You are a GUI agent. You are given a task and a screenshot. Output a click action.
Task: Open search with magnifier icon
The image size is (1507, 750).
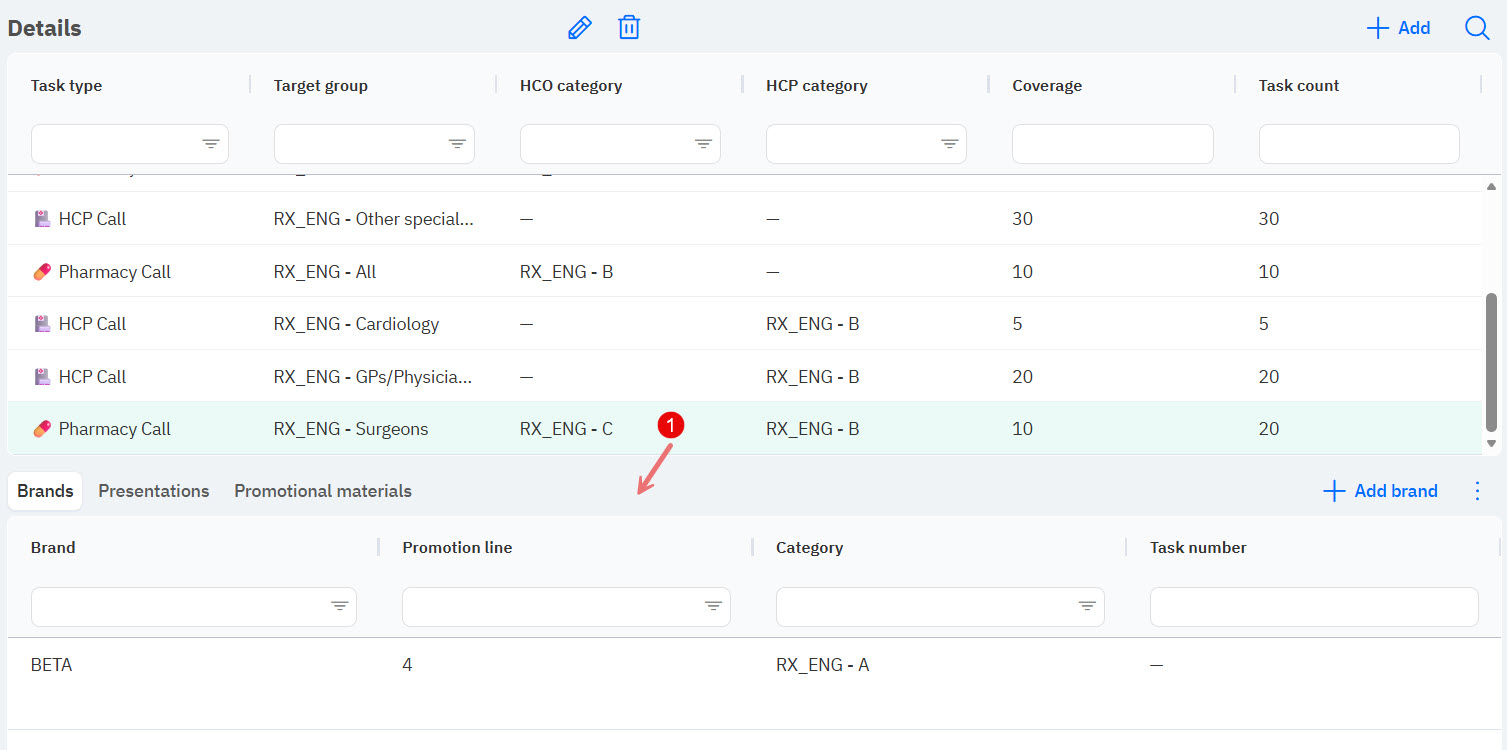[x=1477, y=28]
